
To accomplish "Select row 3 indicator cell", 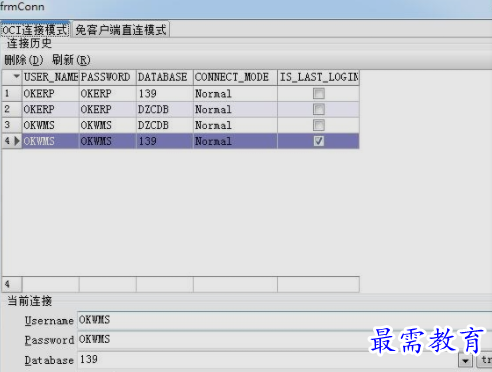I will 12,125.
